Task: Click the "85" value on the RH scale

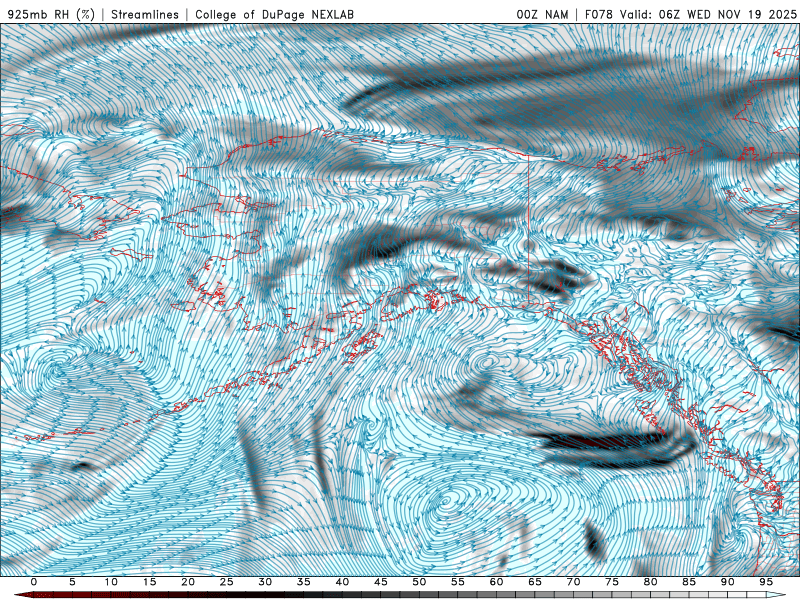Action: click(x=689, y=582)
